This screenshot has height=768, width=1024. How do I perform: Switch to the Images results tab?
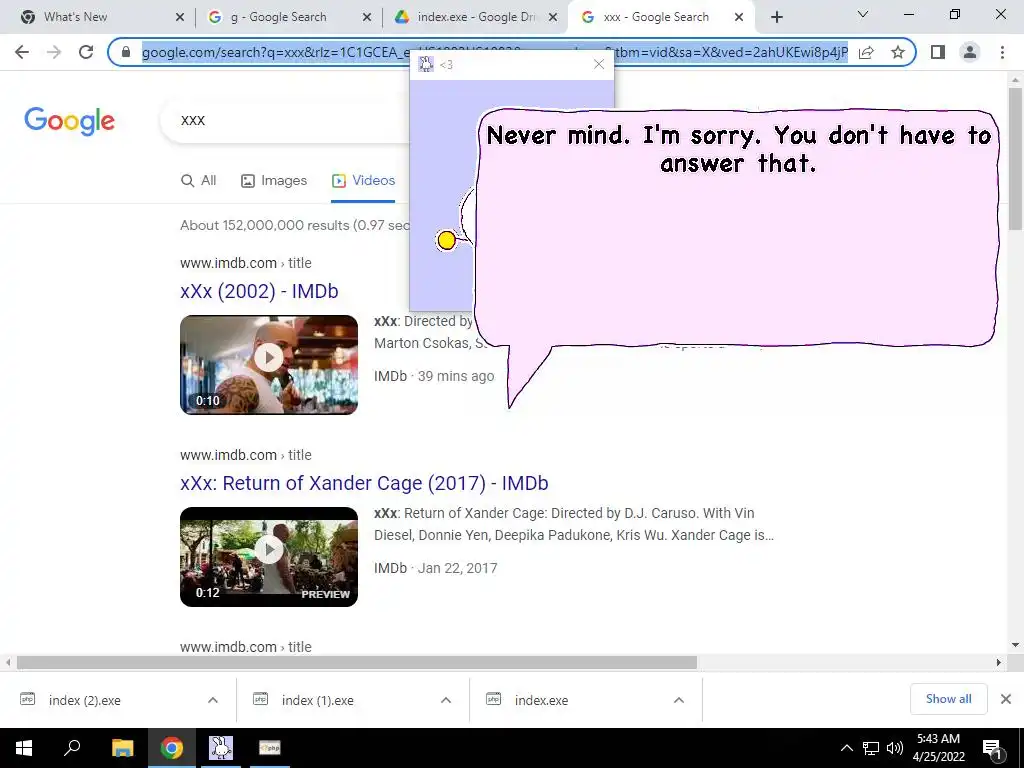tap(274, 181)
